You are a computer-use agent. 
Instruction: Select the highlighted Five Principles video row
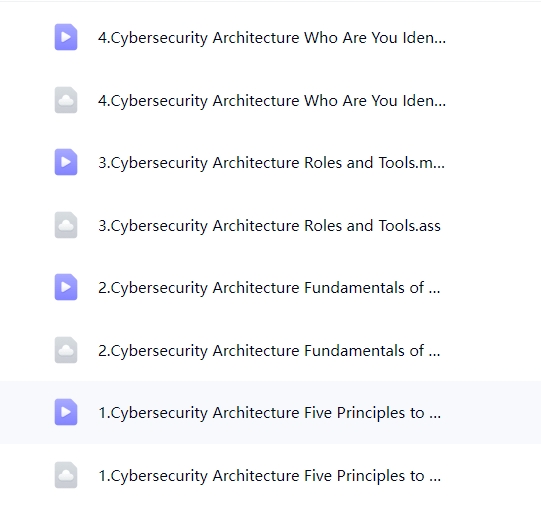tap(270, 413)
